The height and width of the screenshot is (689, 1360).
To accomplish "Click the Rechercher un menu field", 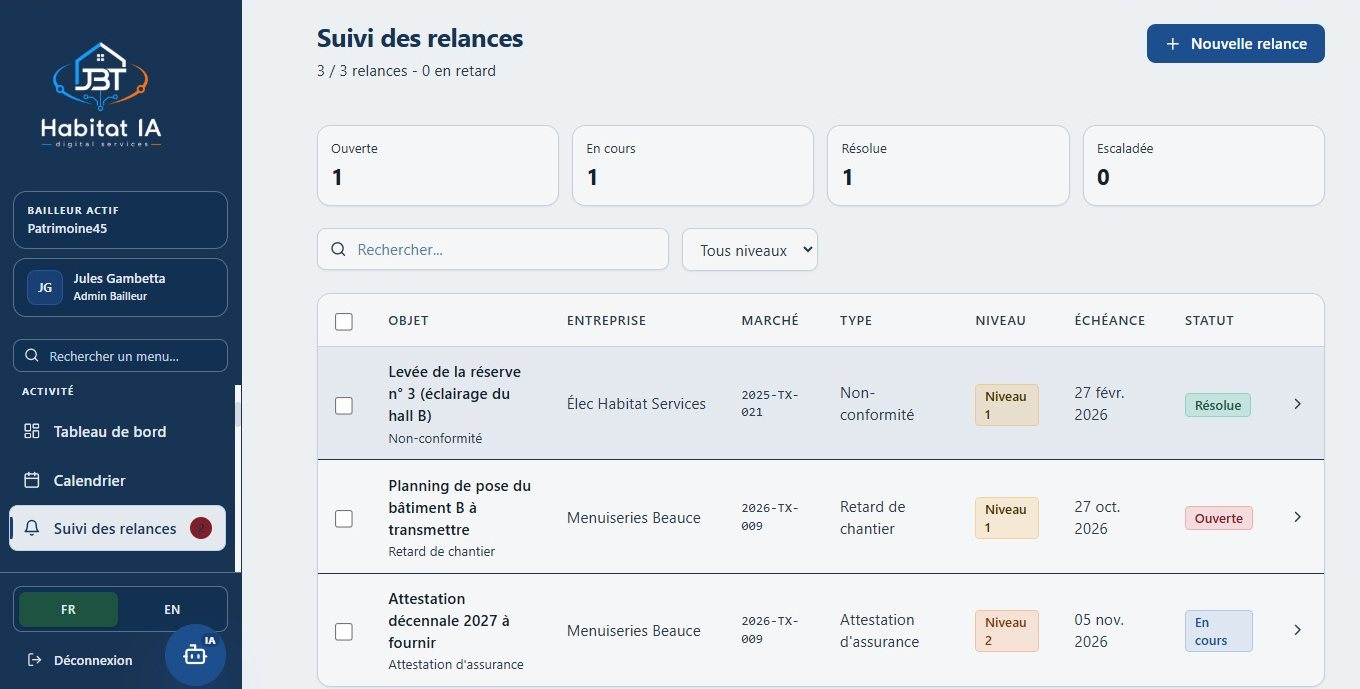I will click(x=120, y=356).
